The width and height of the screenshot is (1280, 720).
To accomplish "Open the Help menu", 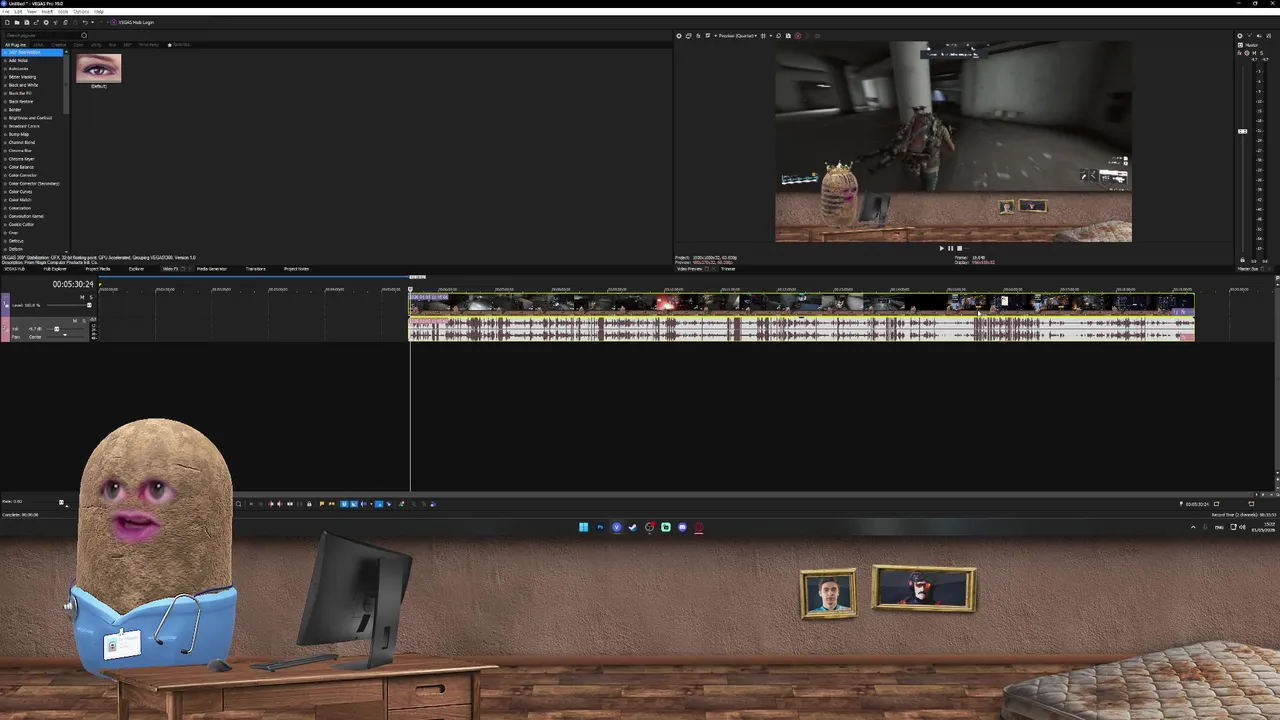I will [99, 12].
